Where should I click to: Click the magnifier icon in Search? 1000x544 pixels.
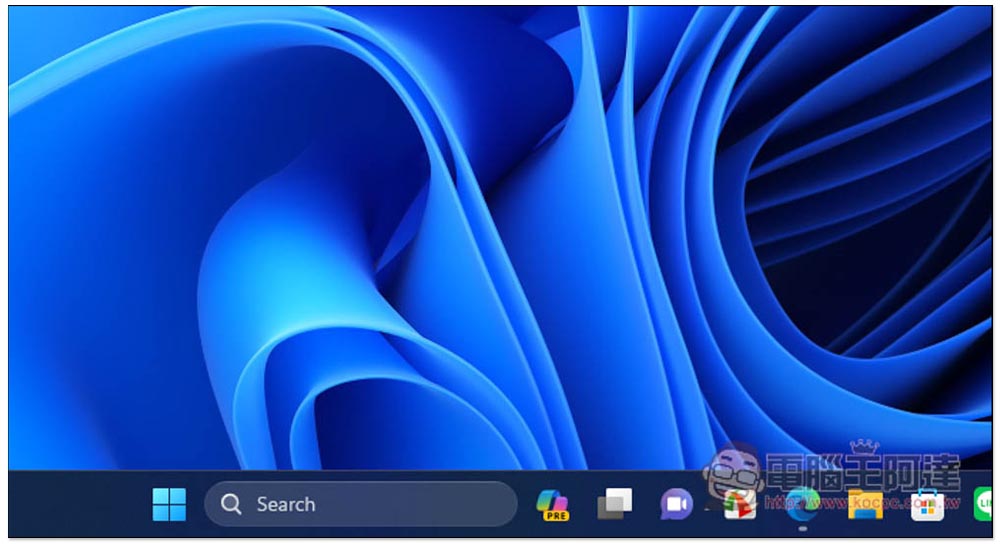tap(230, 504)
